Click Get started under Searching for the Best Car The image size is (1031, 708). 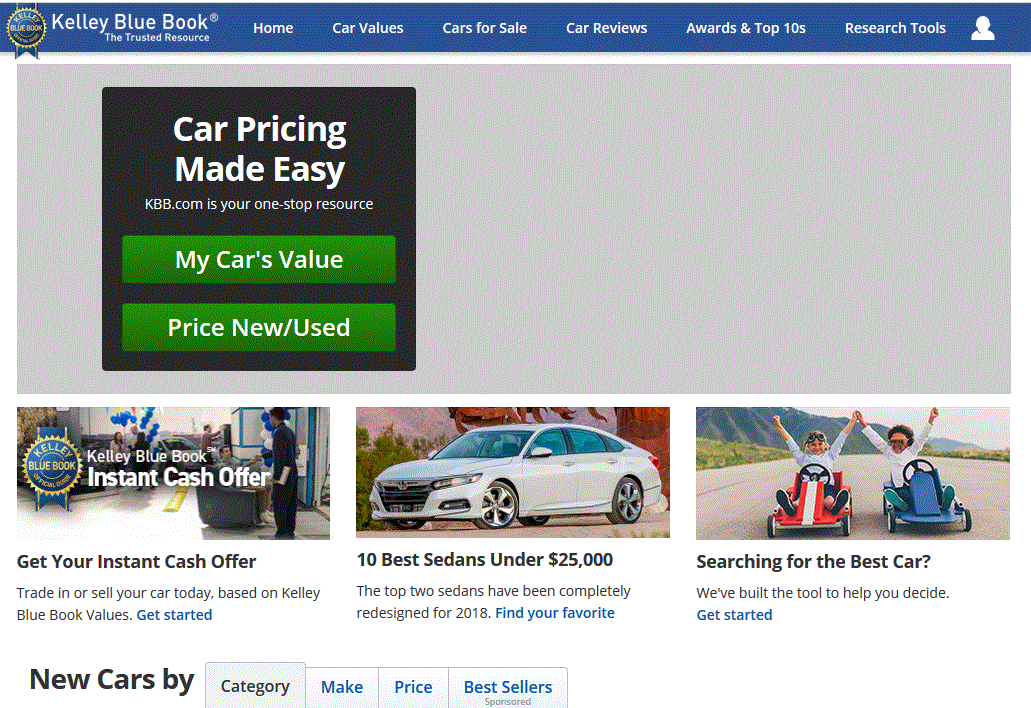click(x=734, y=615)
